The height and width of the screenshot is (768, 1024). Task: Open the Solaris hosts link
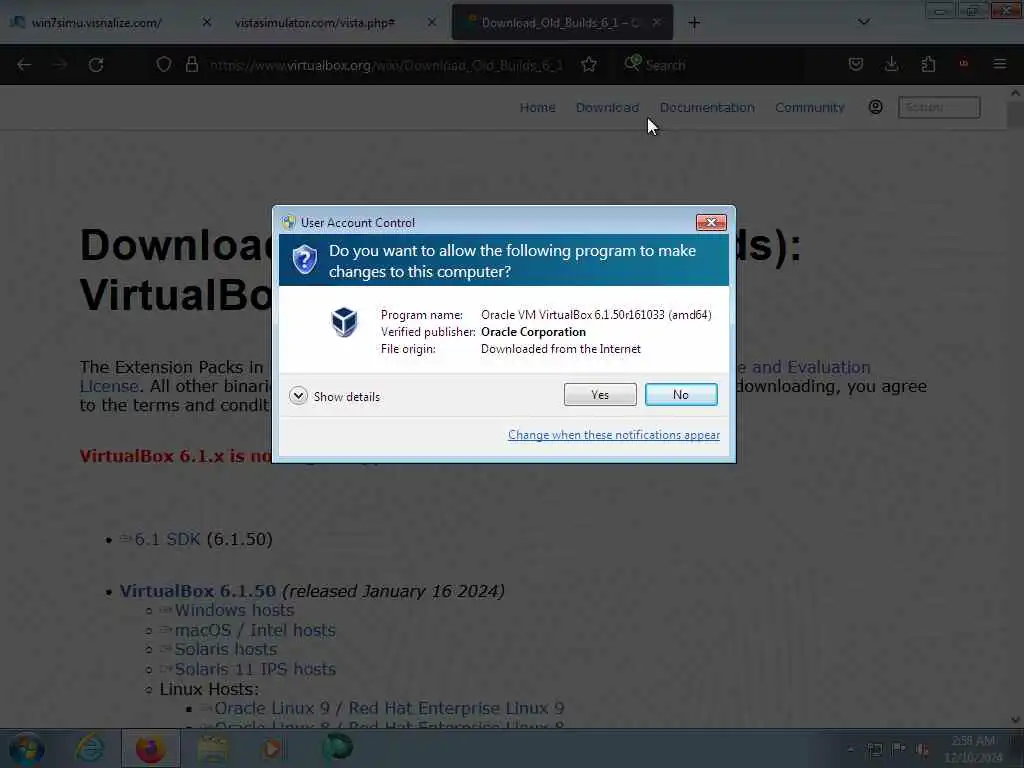[226, 649]
